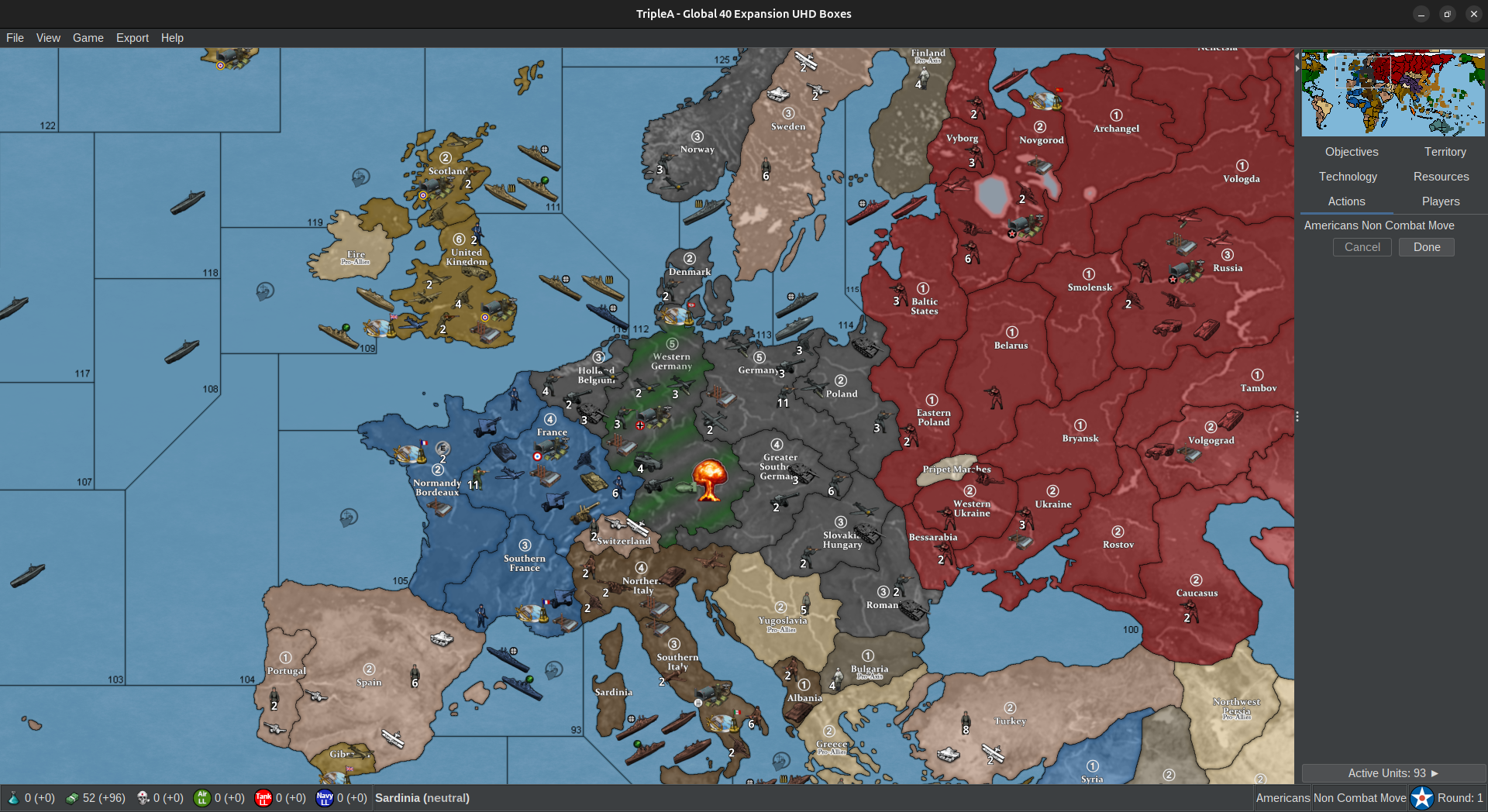Click the Cancel button in Actions panel
Image resolution: width=1488 pixels, height=812 pixels.
click(x=1362, y=247)
